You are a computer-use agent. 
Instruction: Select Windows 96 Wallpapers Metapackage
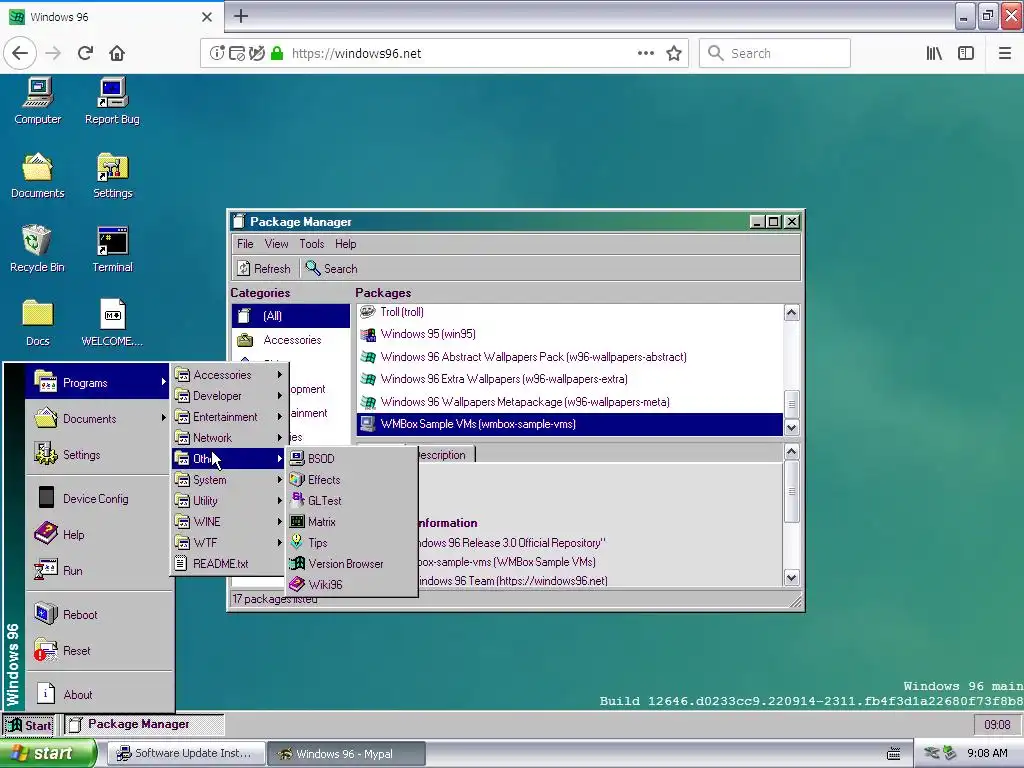pyautogui.click(x=569, y=402)
